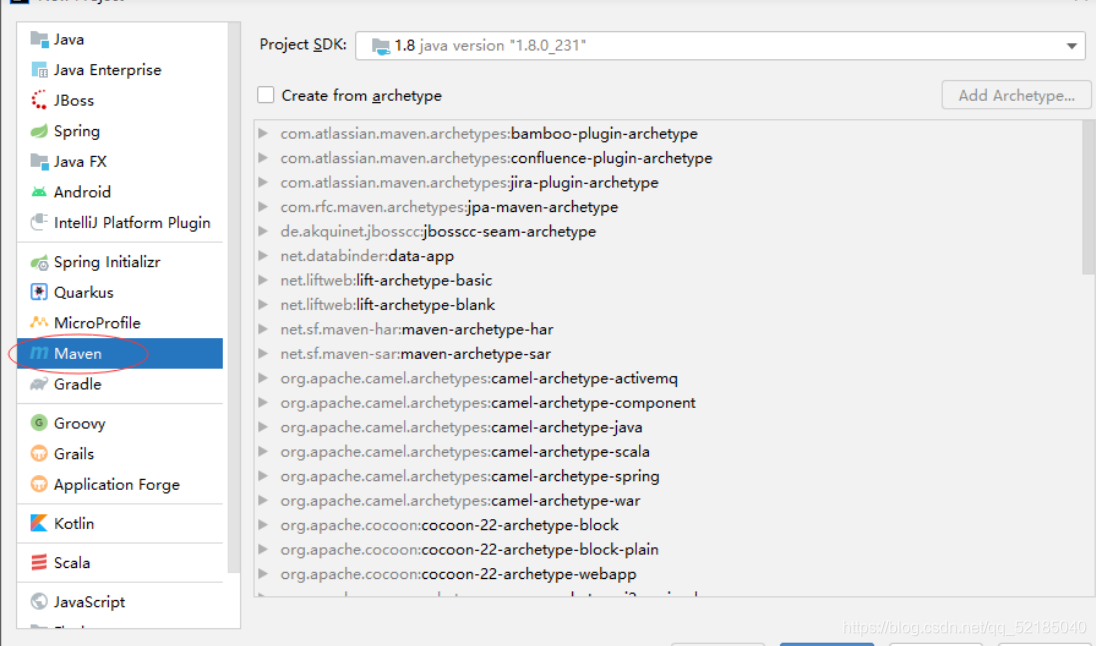Image resolution: width=1096 pixels, height=646 pixels.
Task: Expand bamboo-plugin-archetype entry
Action: point(263,133)
